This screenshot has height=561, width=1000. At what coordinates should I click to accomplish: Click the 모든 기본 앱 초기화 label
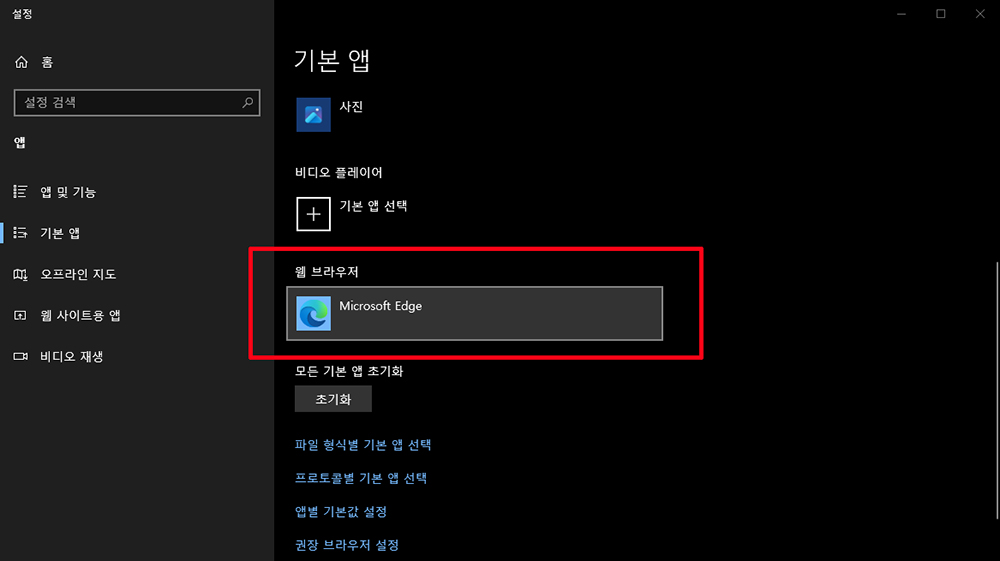coord(349,371)
